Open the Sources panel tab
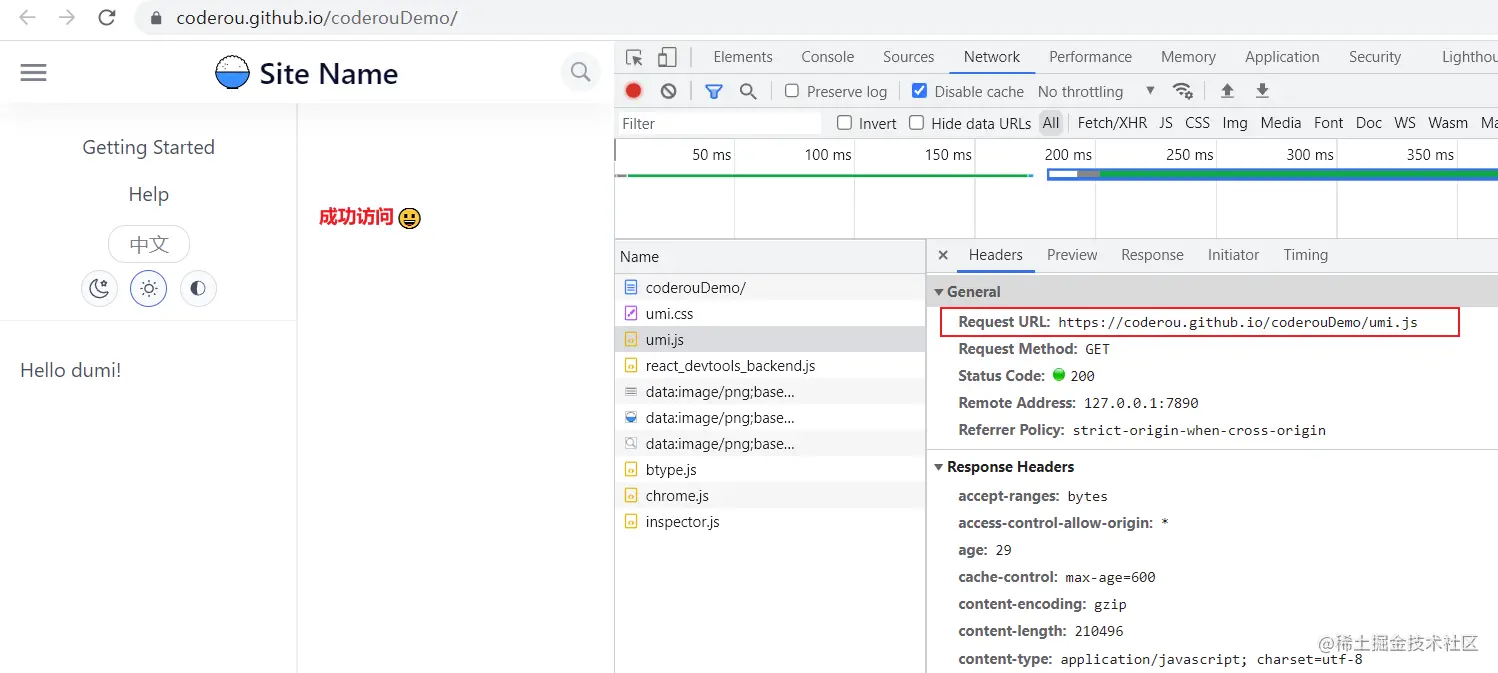Image resolution: width=1498 pixels, height=673 pixels. pyautogui.click(x=909, y=57)
